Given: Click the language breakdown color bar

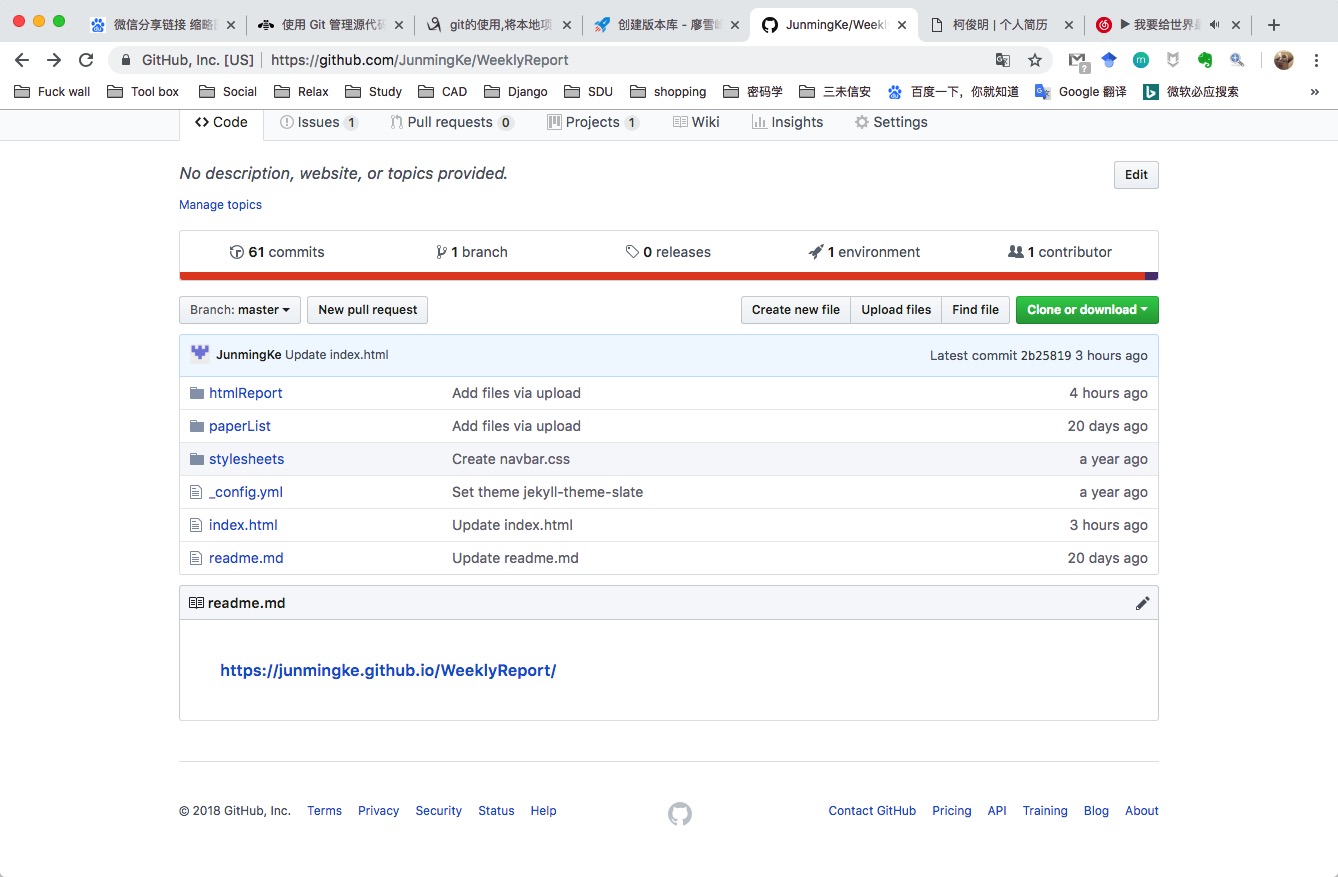Looking at the screenshot, I should tap(669, 276).
